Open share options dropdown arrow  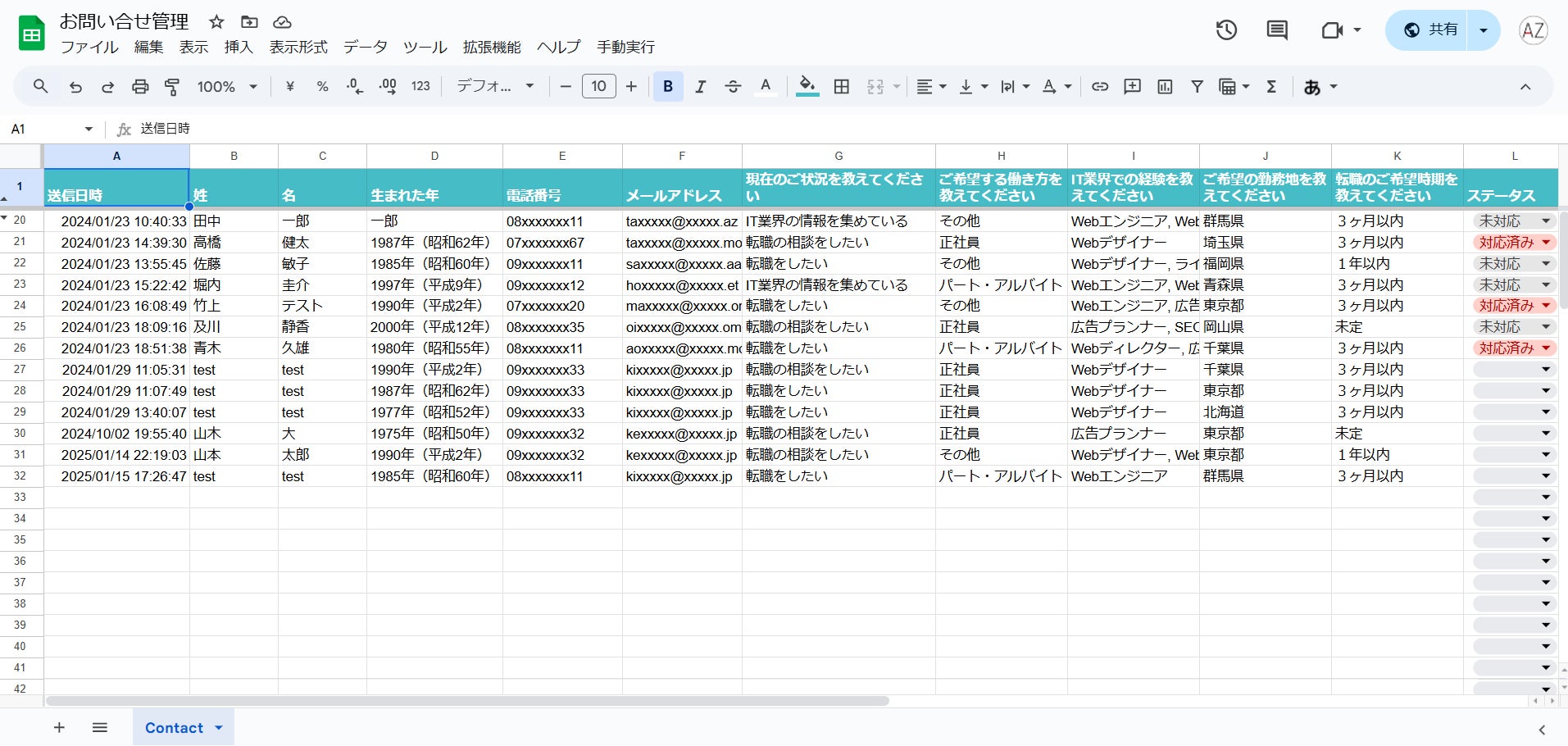pos(1484,30)
